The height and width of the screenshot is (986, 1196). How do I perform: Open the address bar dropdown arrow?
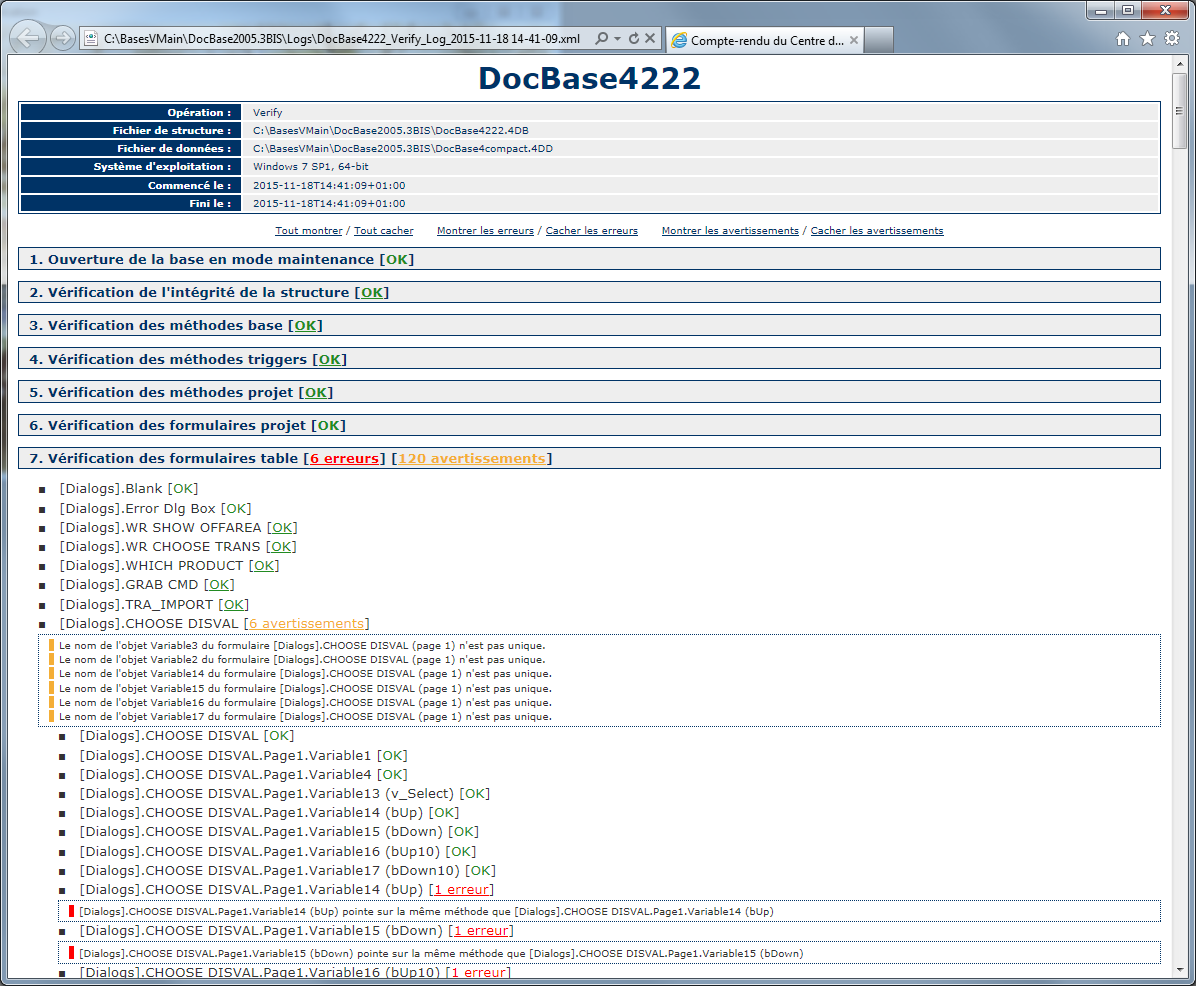[x=617, y=38]
